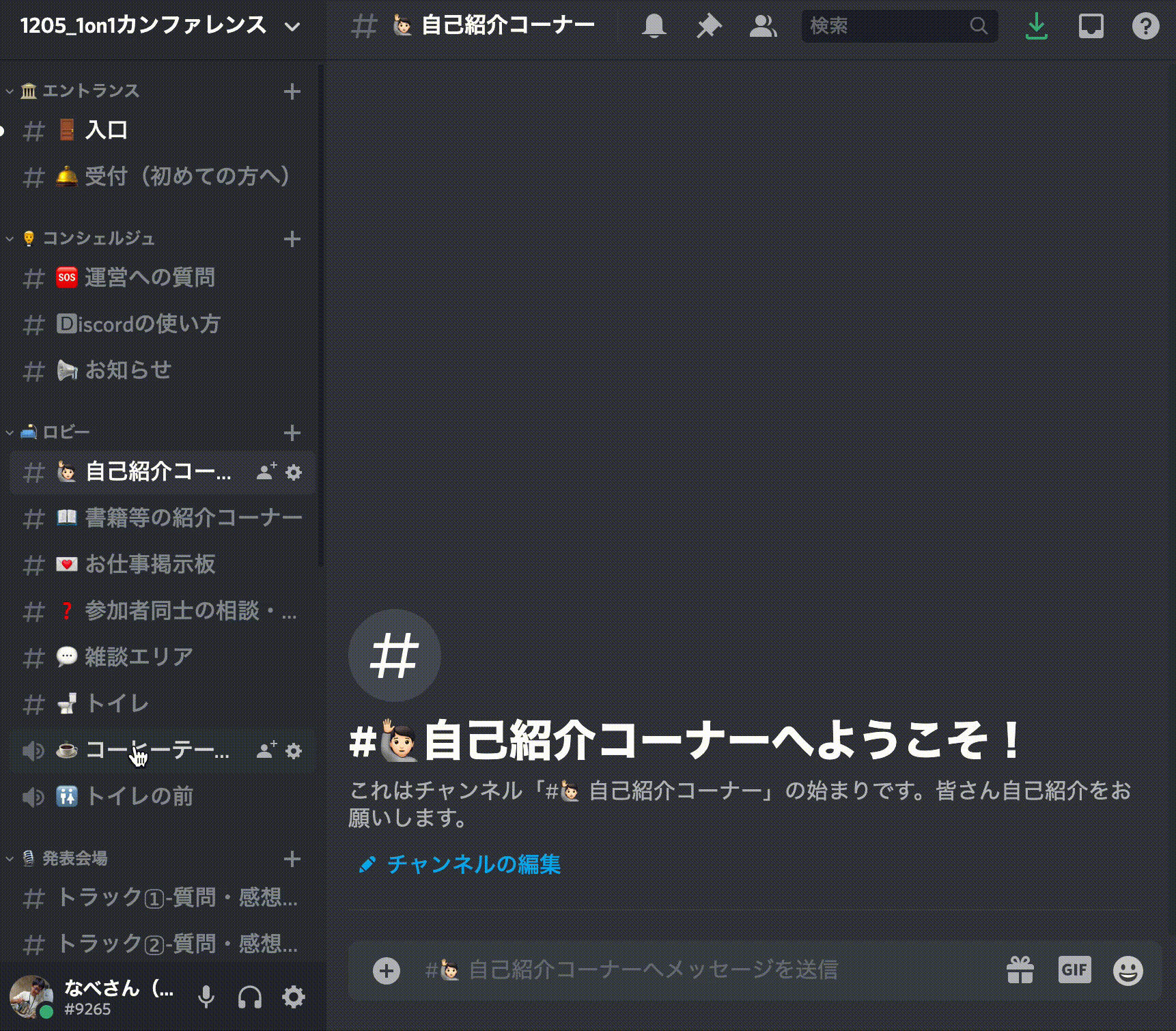
Task: Show pinned messages
Action: [709, 27]
